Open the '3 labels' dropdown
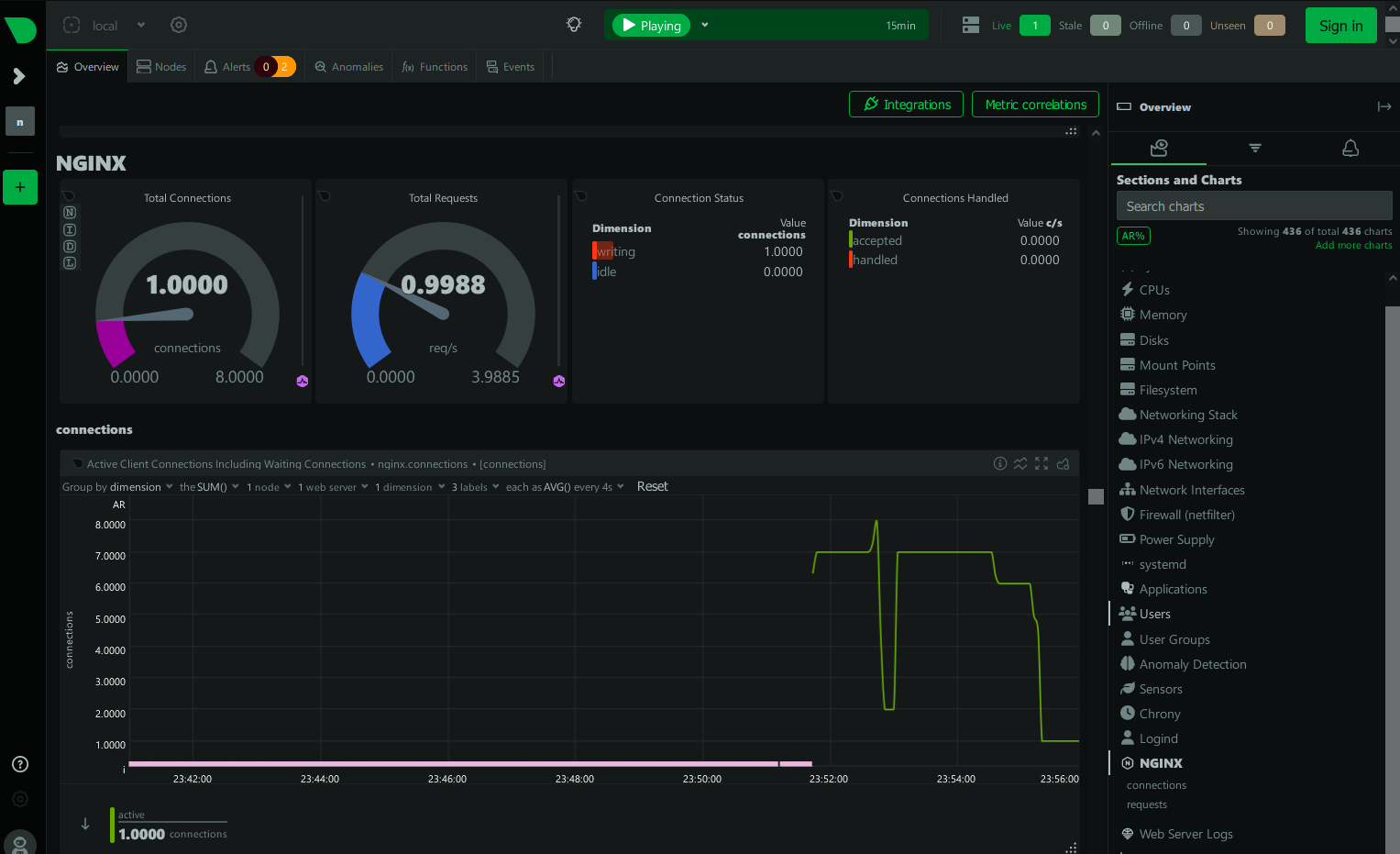Image resolution: width=1400 pixels, height=854 pixels. 475,487
